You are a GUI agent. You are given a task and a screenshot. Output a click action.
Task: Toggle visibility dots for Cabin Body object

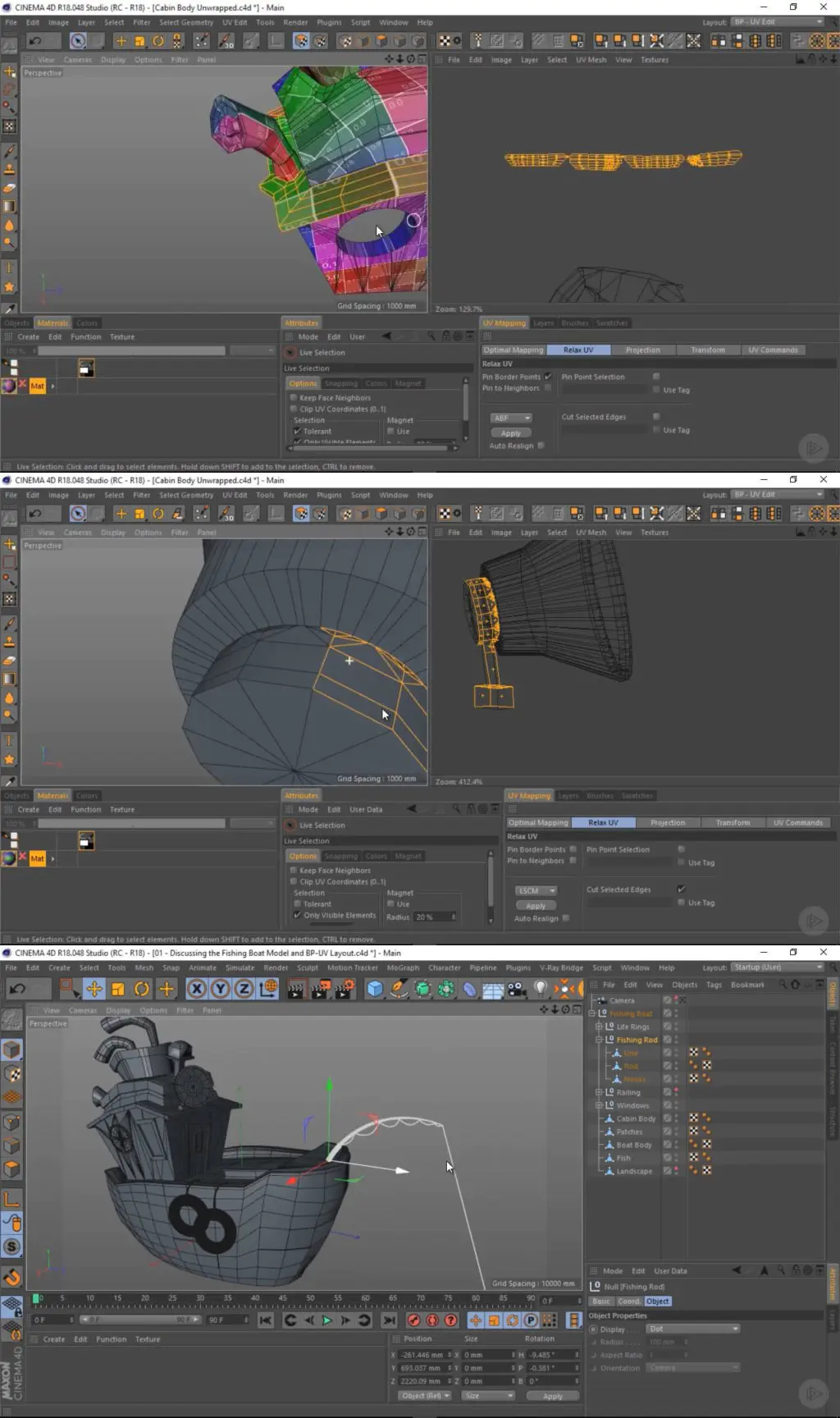click(x=677, y=1118)
